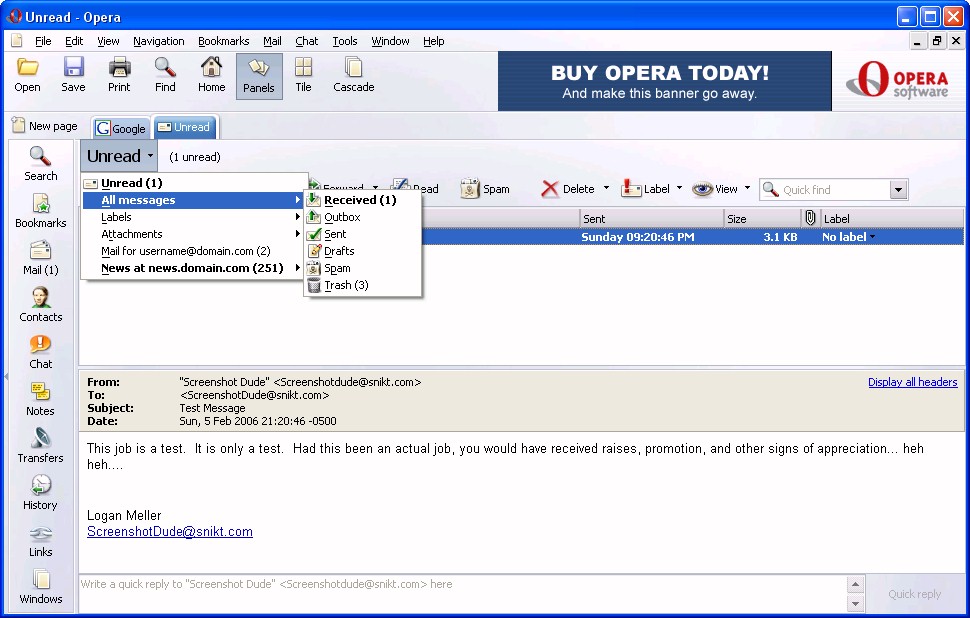Click the Find magnifier toolbar icon

click(x=165, y=68)
